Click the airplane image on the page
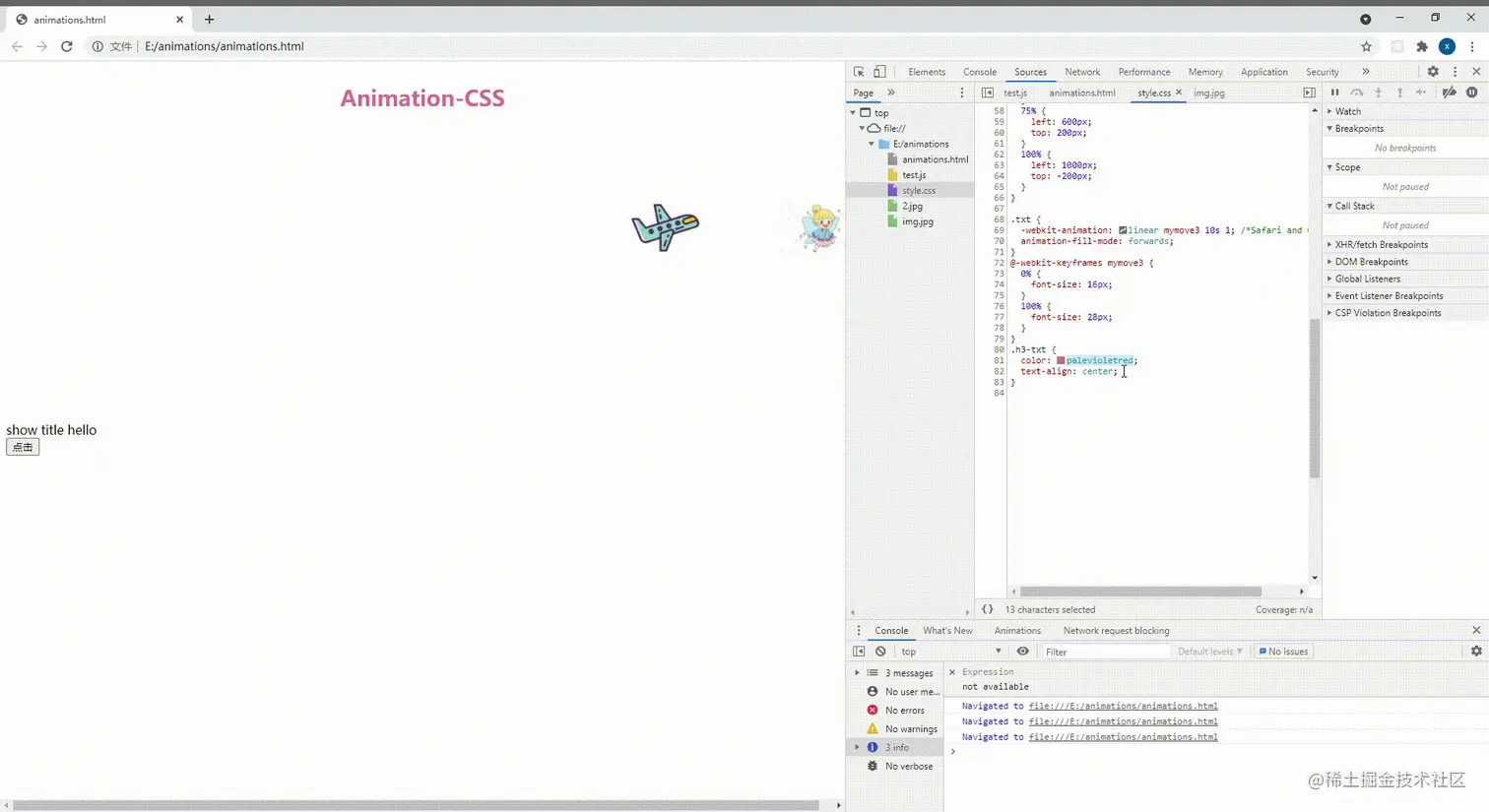This screenshot has width=1489, height=812. coord(666,227)
